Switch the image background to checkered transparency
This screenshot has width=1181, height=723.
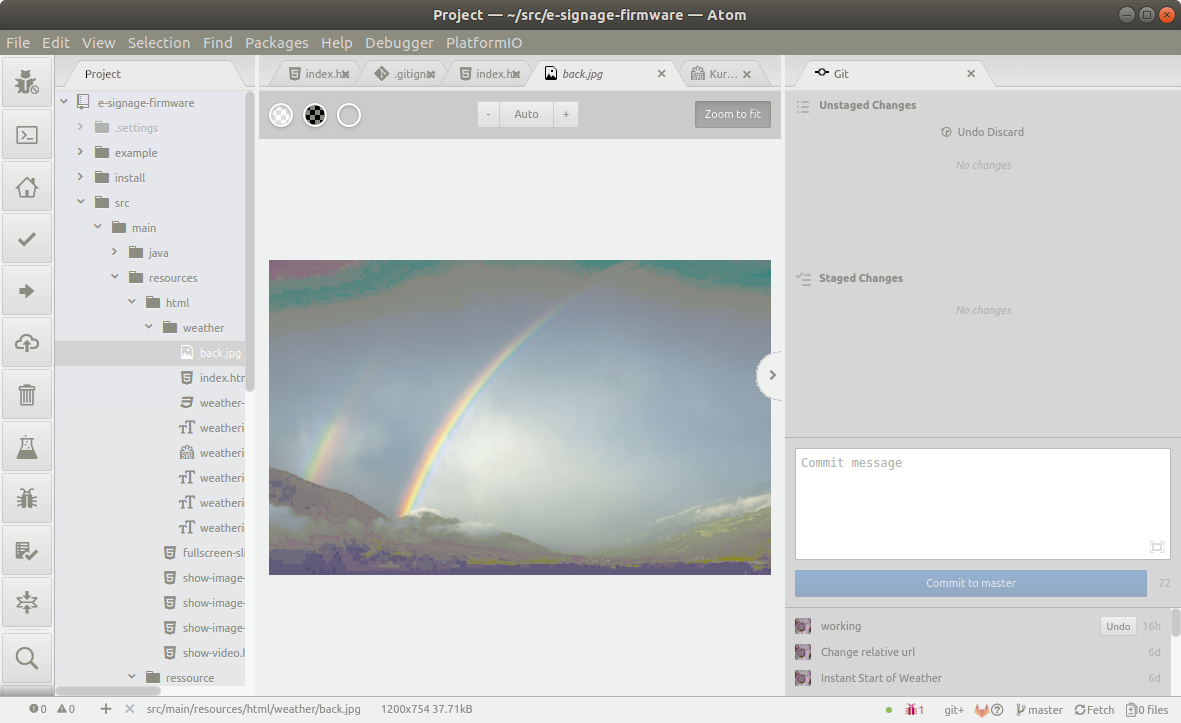pos(281,114)
